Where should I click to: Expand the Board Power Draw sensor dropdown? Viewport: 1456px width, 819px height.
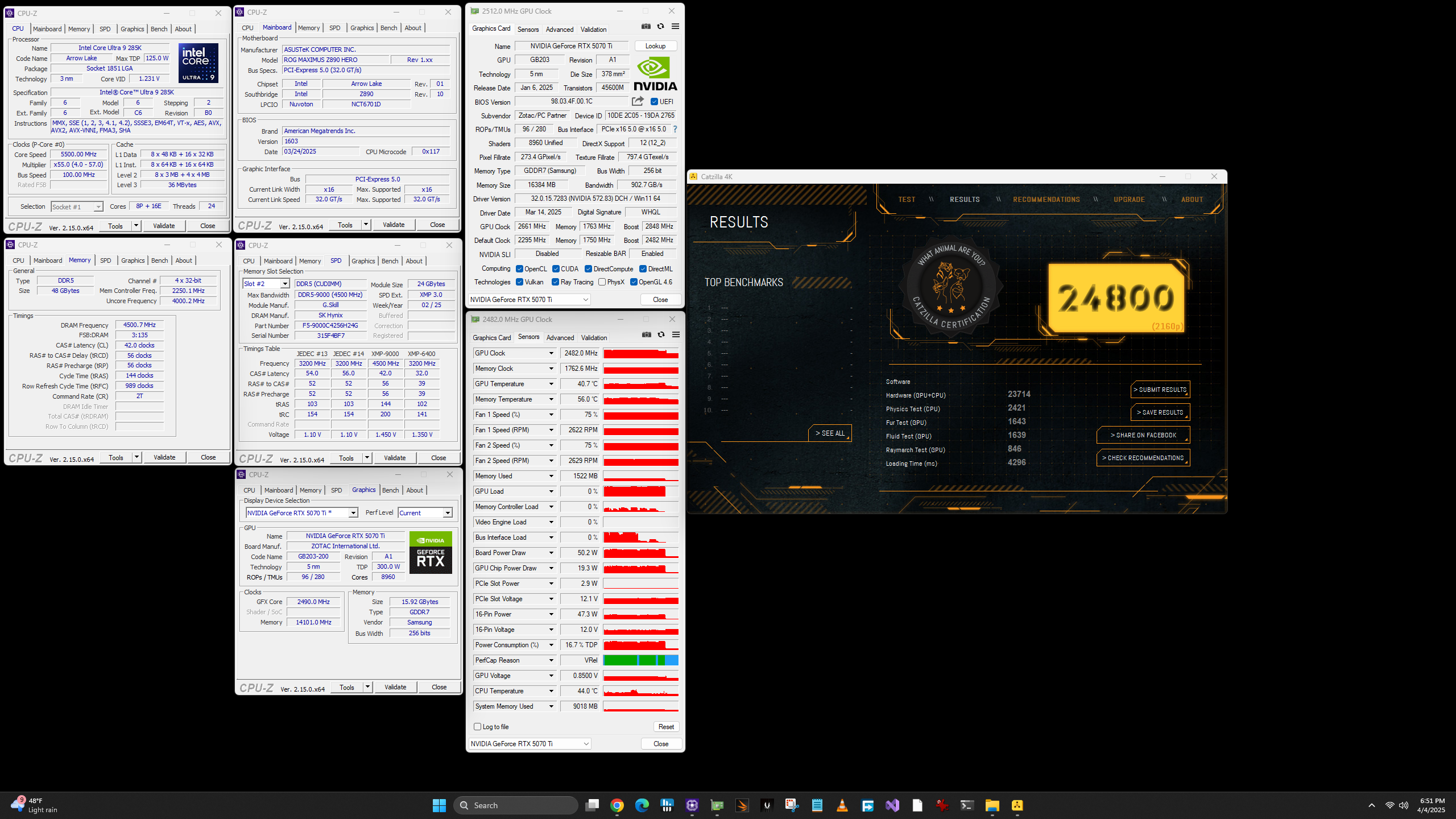click(551, 553)
